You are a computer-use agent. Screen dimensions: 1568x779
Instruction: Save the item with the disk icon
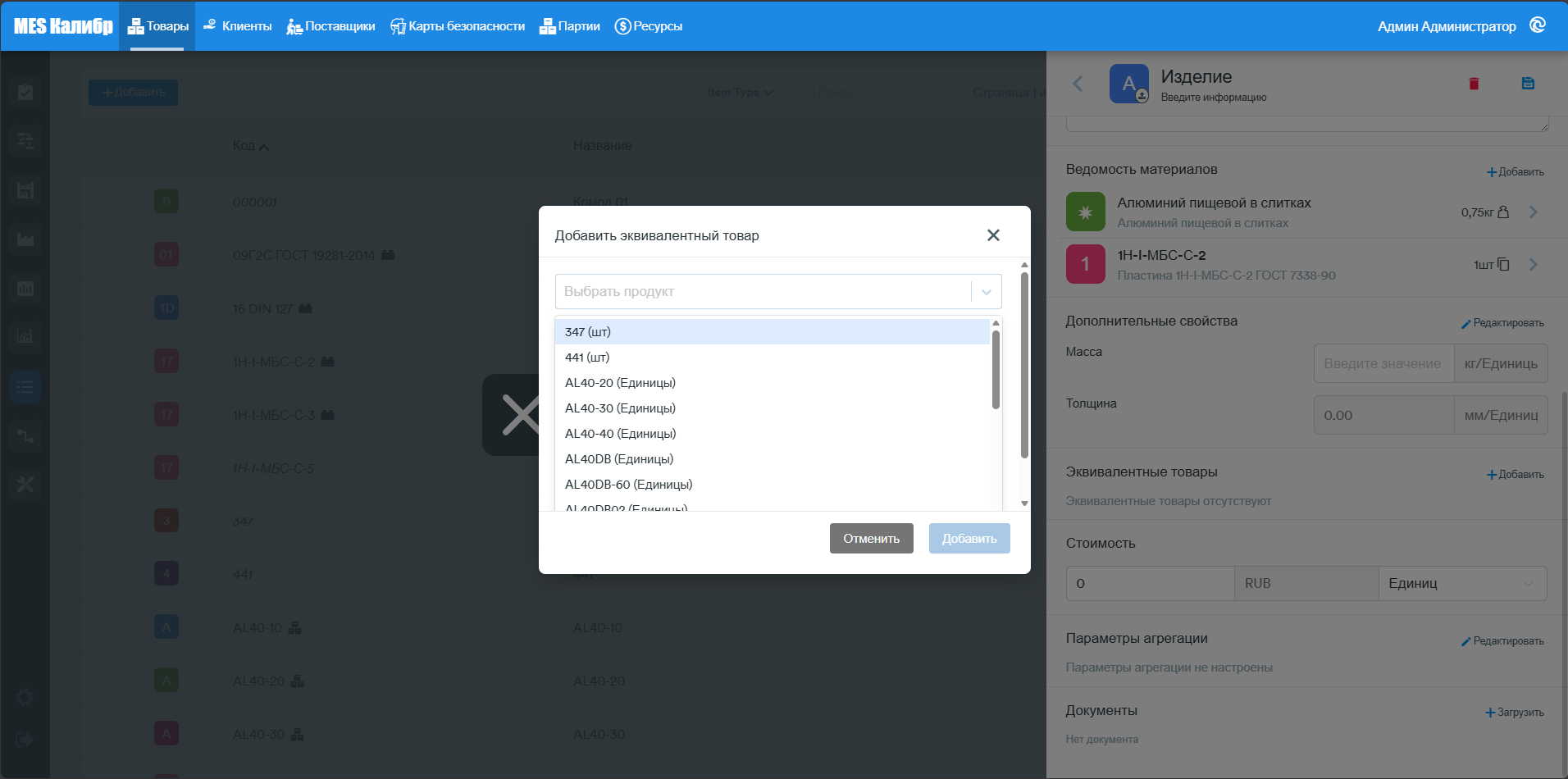(x=1528, y=84)
